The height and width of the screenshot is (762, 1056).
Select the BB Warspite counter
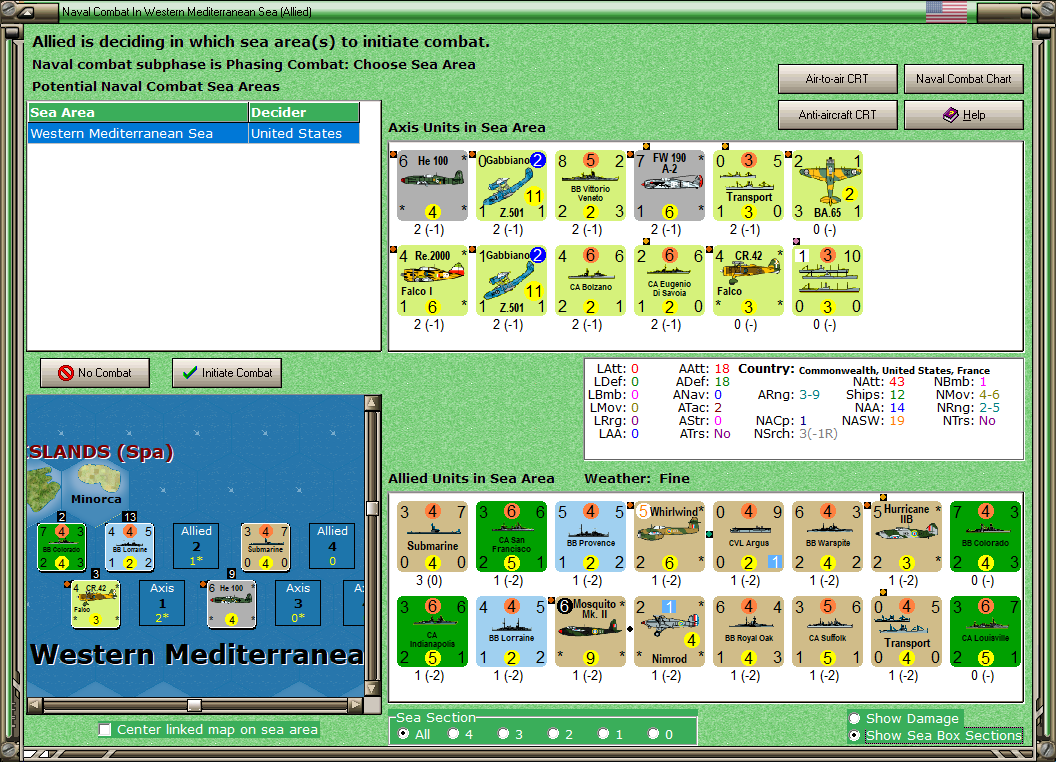pos(828,536)
